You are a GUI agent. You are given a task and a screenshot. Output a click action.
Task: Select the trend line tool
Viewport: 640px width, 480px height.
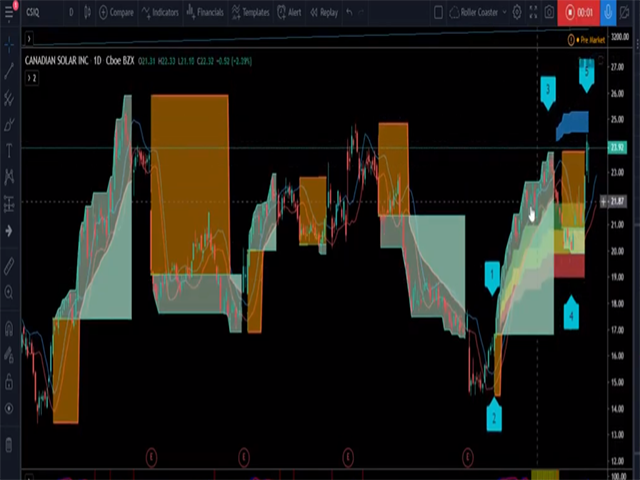[x=9, y=70]
